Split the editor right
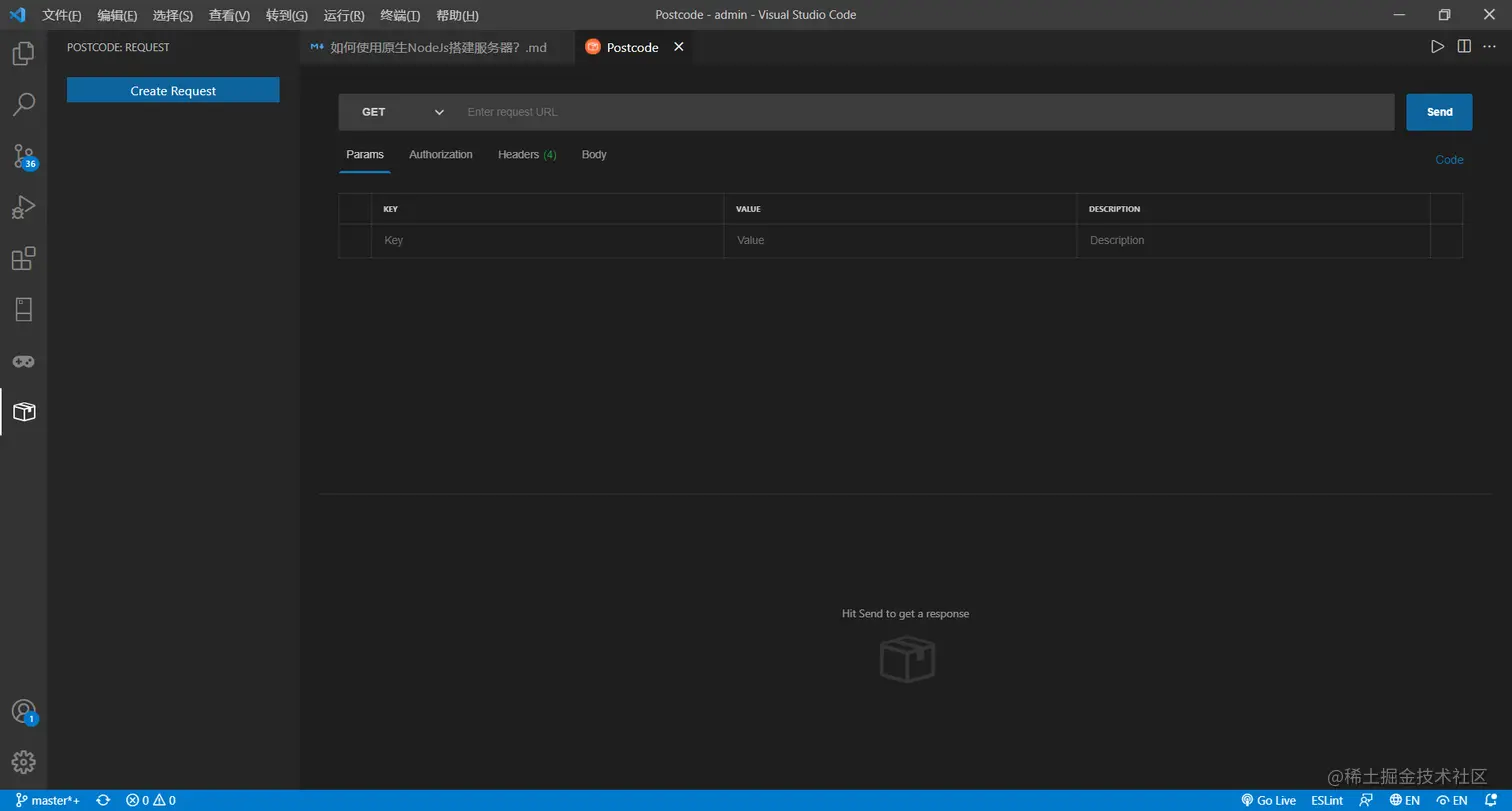 (x=1464, y=47)
